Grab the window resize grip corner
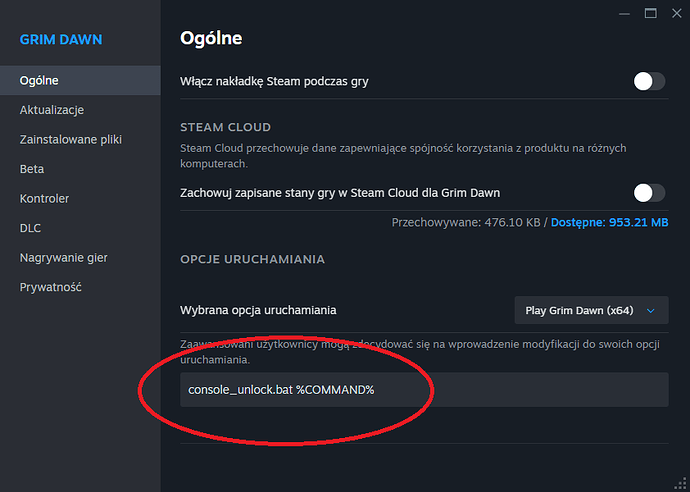The height and width of the screenshot is (492, 690). point(681,483)
